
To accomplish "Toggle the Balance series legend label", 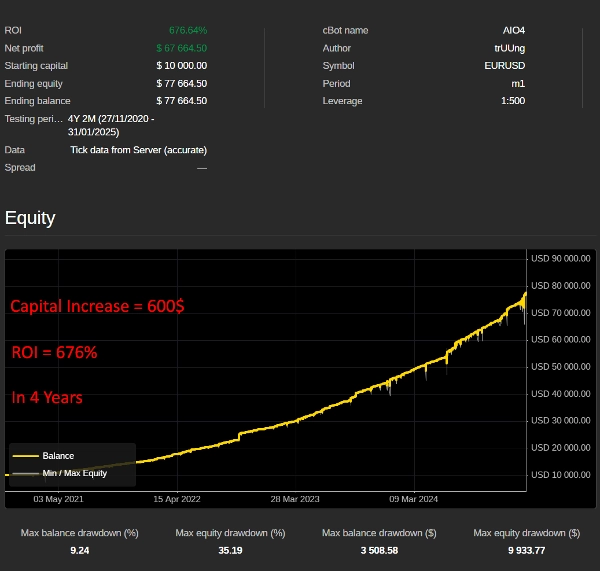I will point(58,456).
